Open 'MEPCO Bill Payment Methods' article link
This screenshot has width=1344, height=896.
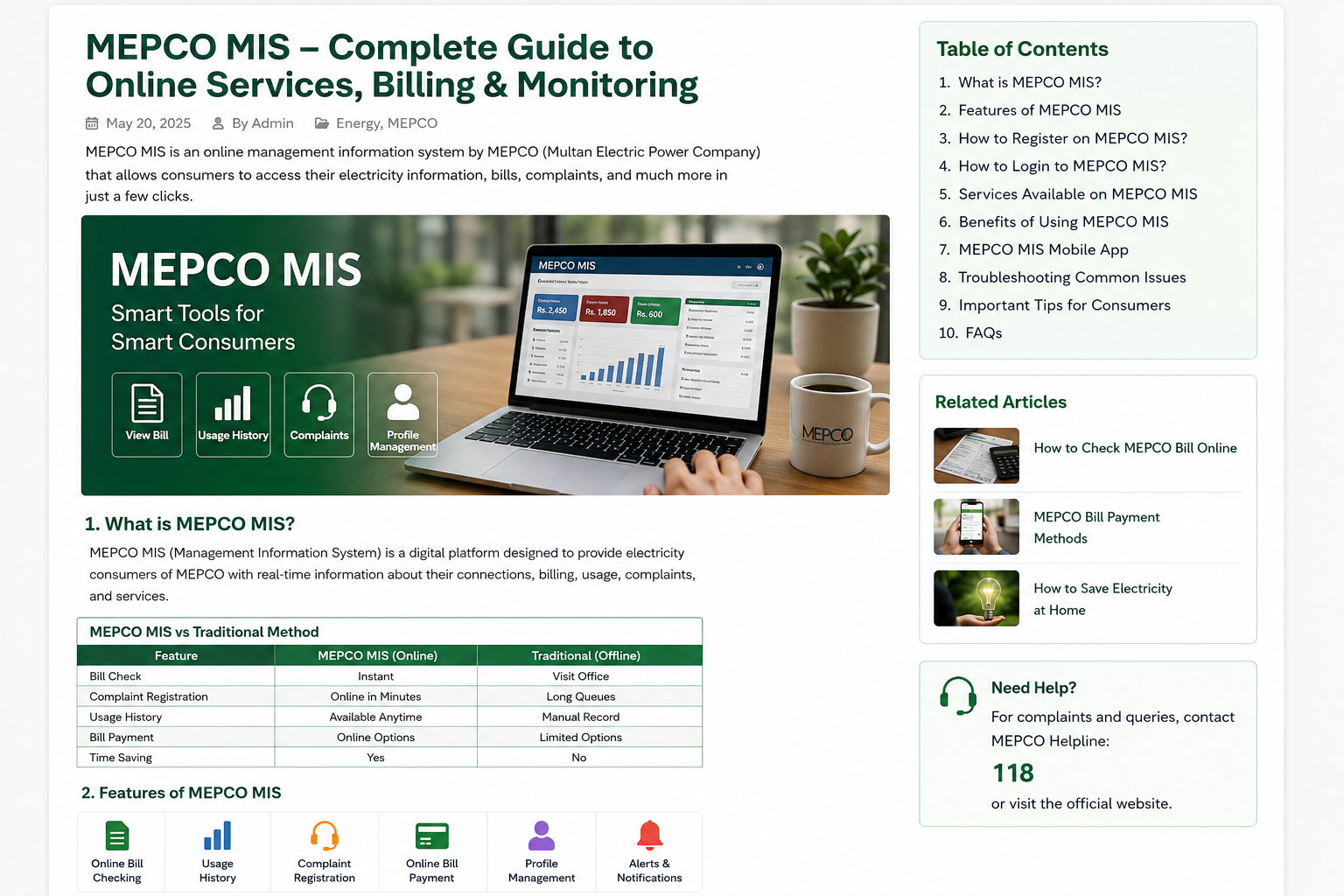pyautogui.click(x=1096, y=528)
